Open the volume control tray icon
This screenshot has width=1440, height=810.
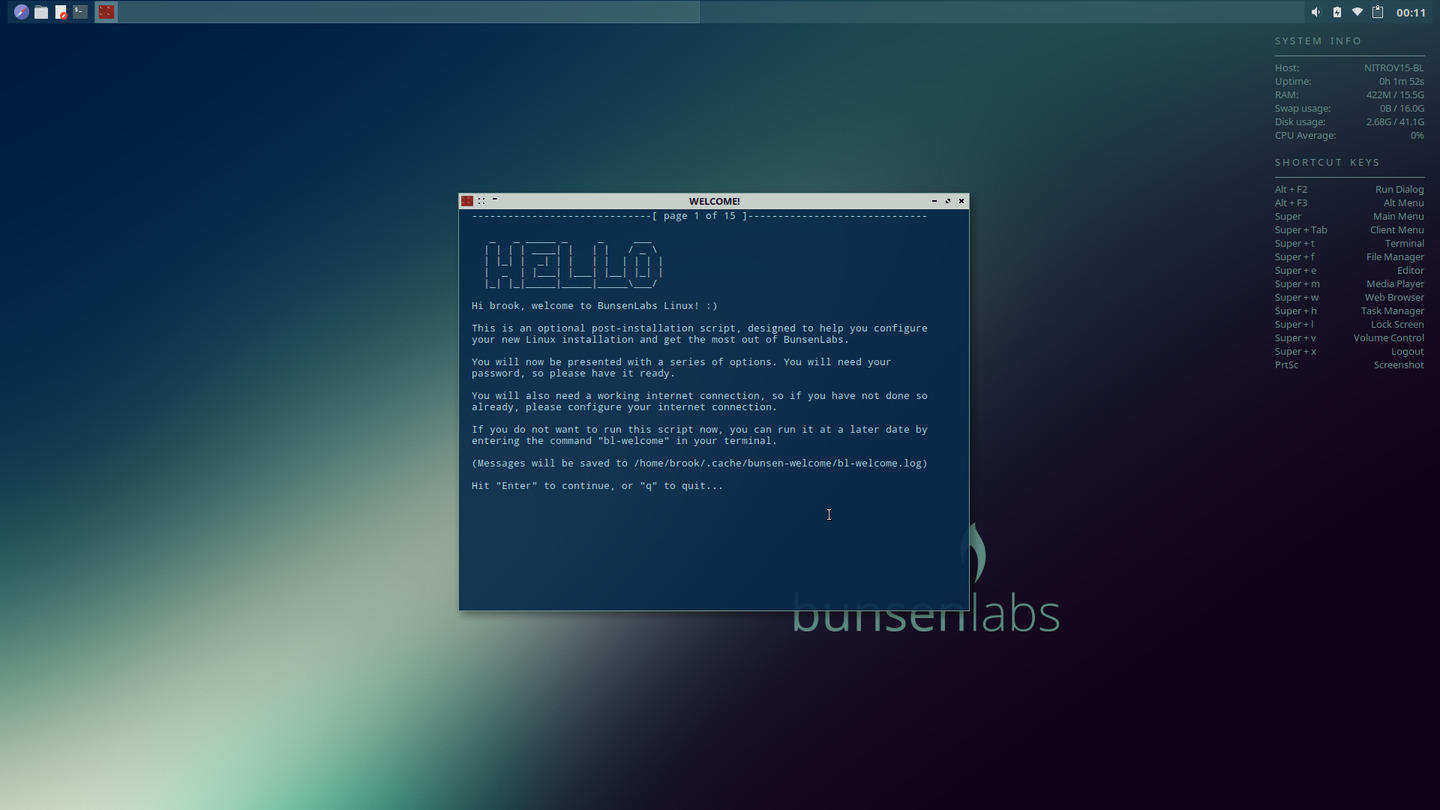click(1316, 12)
